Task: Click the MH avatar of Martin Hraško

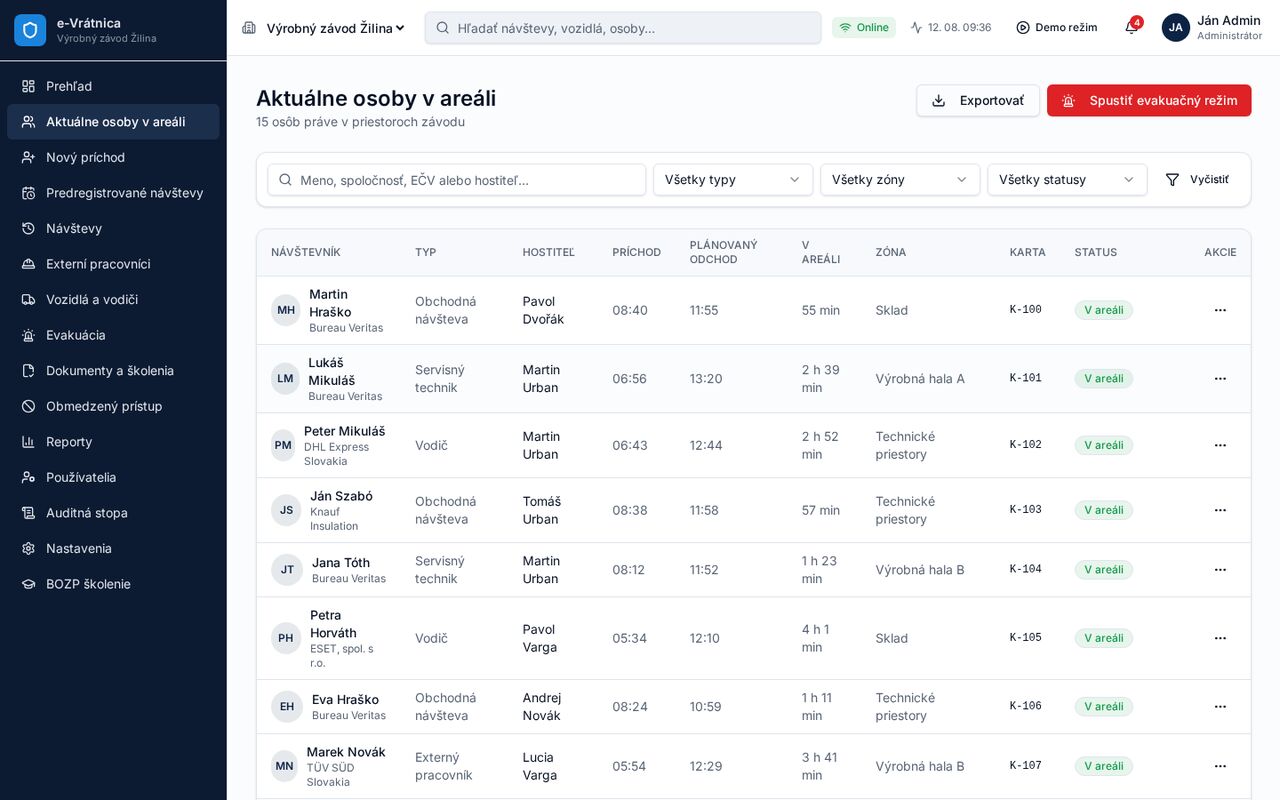Action: point(286,310)
